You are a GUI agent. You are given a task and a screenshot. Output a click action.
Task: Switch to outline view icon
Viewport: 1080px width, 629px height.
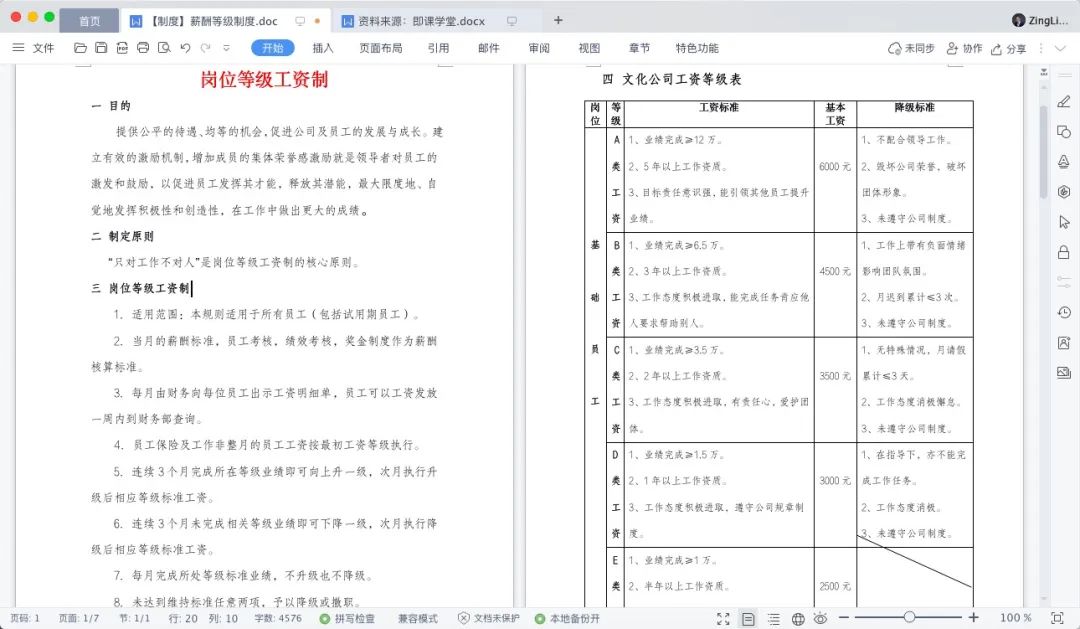(773, 619)
